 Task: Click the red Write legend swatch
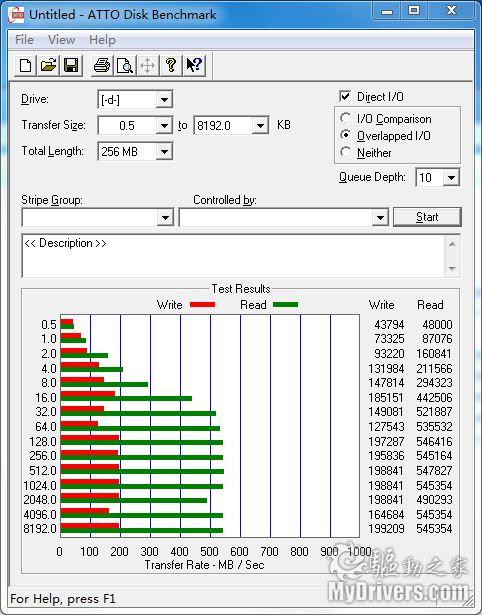coord(202,304)
